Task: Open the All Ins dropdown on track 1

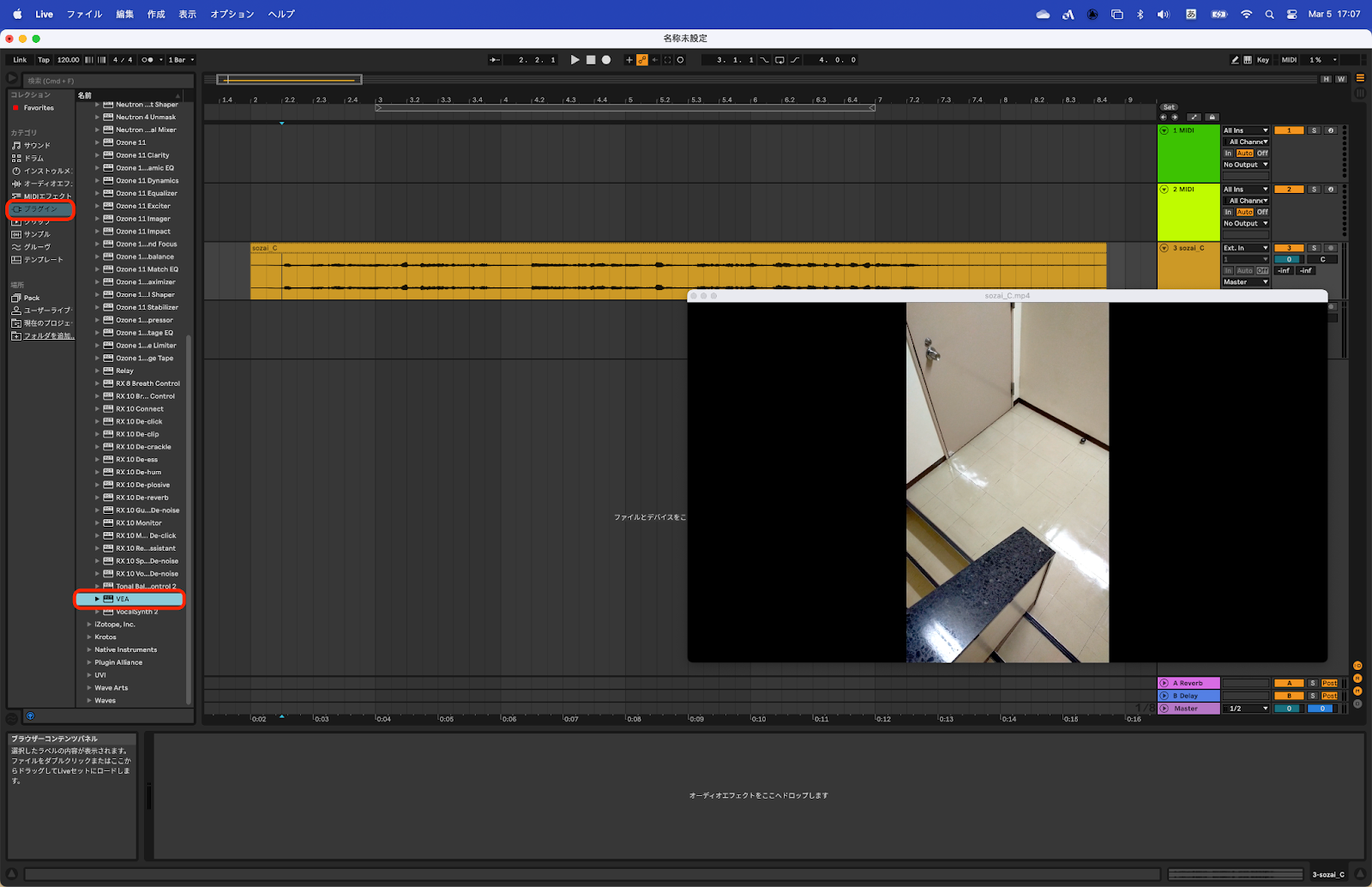Action: click(1245, 130)
